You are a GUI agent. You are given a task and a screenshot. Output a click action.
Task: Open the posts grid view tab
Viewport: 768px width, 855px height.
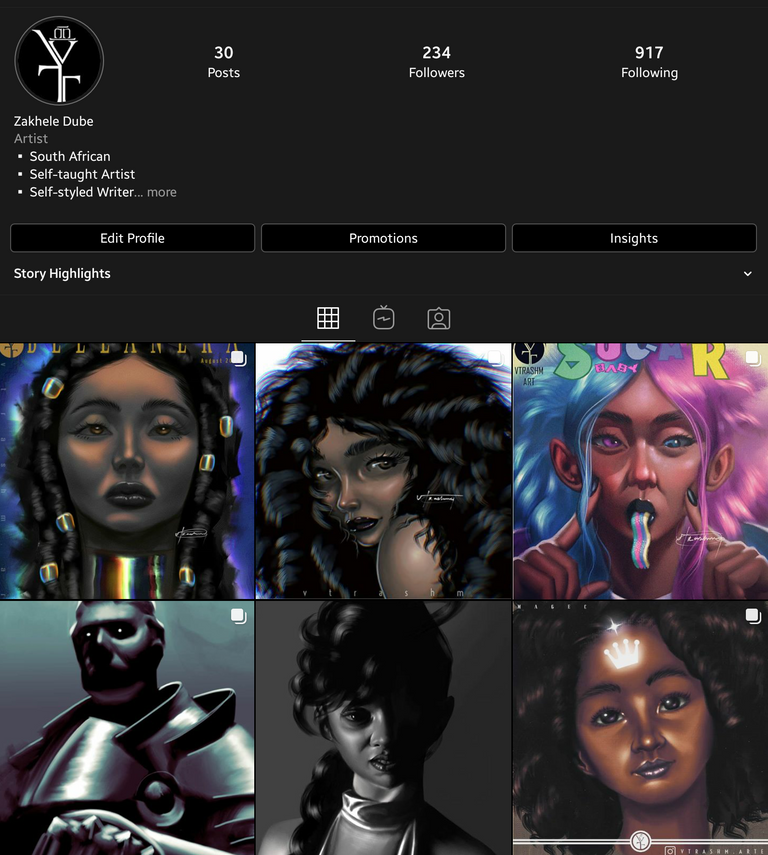tap(328, 318)
